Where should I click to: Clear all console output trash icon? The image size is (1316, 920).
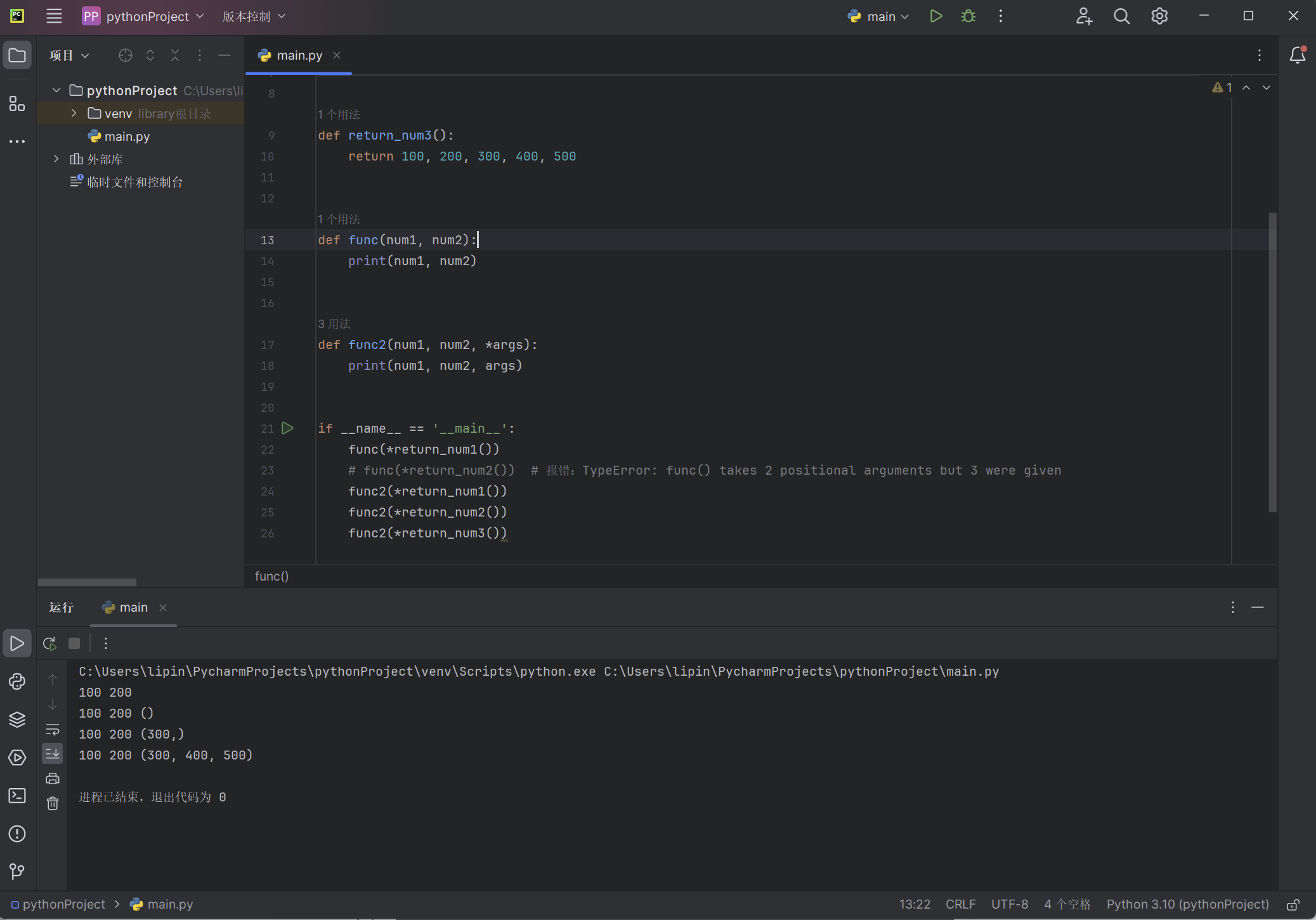53,804
